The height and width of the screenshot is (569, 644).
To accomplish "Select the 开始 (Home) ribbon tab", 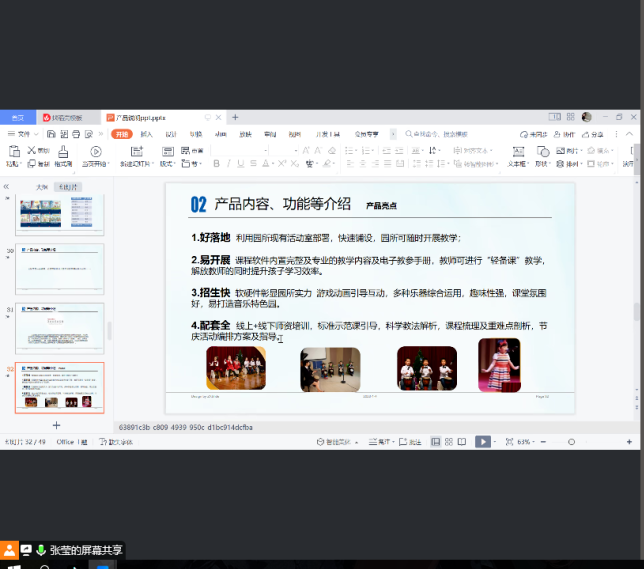I will (122, 134).
